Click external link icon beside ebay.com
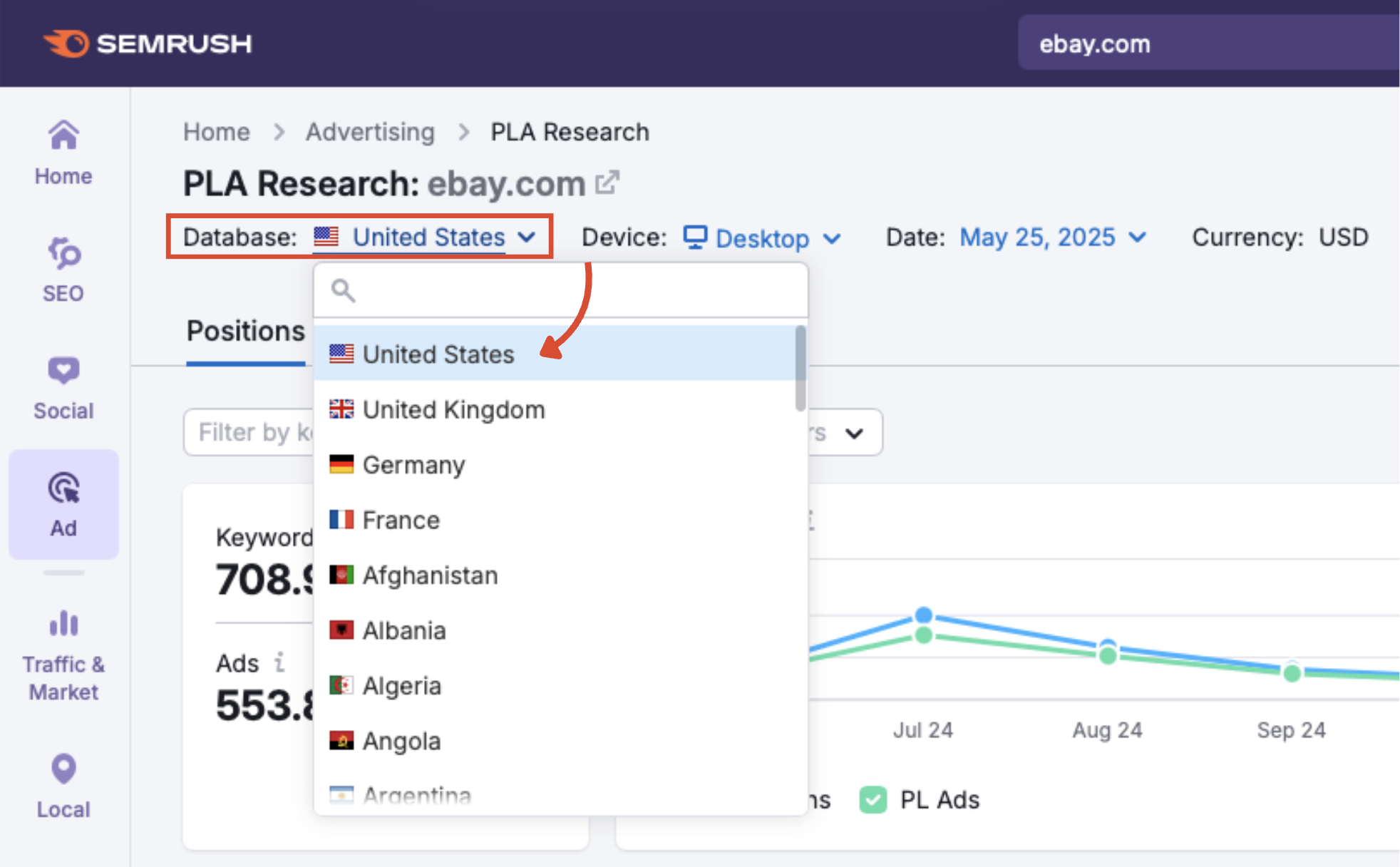 point(607,183)
